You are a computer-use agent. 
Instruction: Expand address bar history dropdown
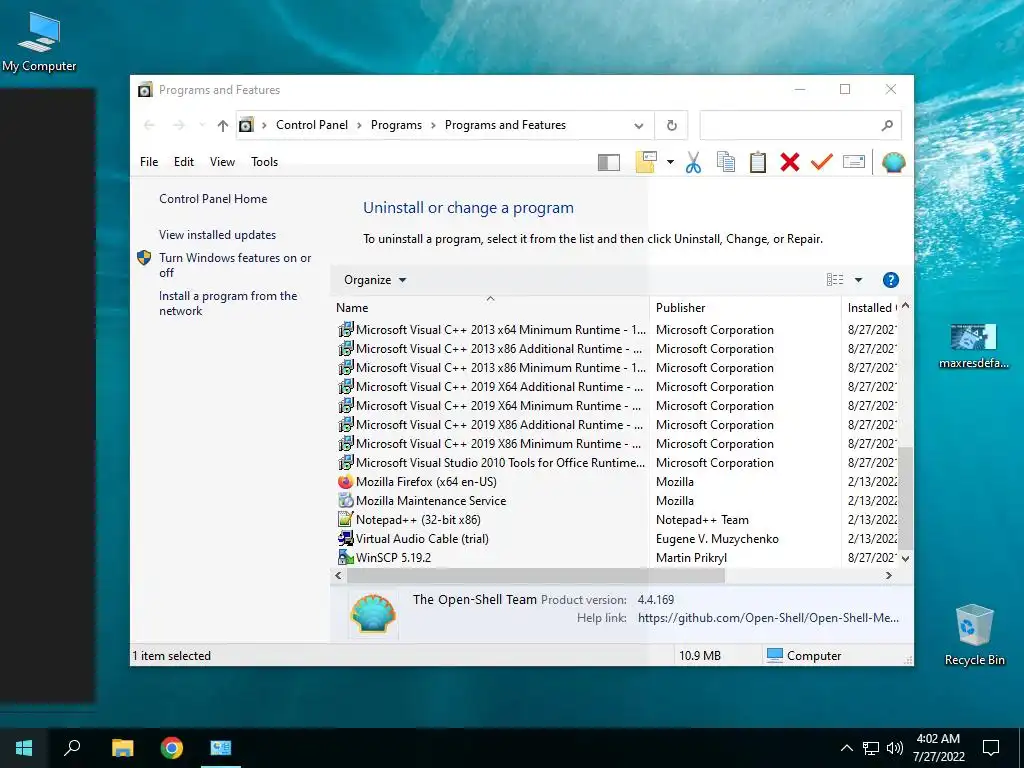(639, 125)
